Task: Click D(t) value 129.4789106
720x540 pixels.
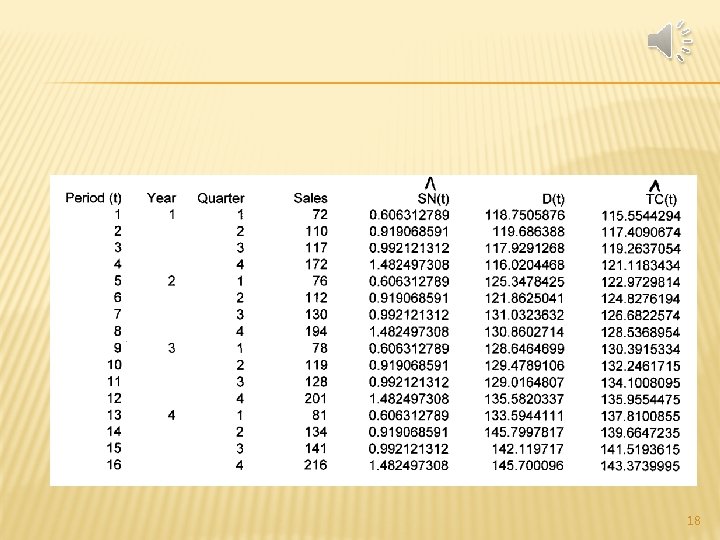Action: tap(525, 366)
